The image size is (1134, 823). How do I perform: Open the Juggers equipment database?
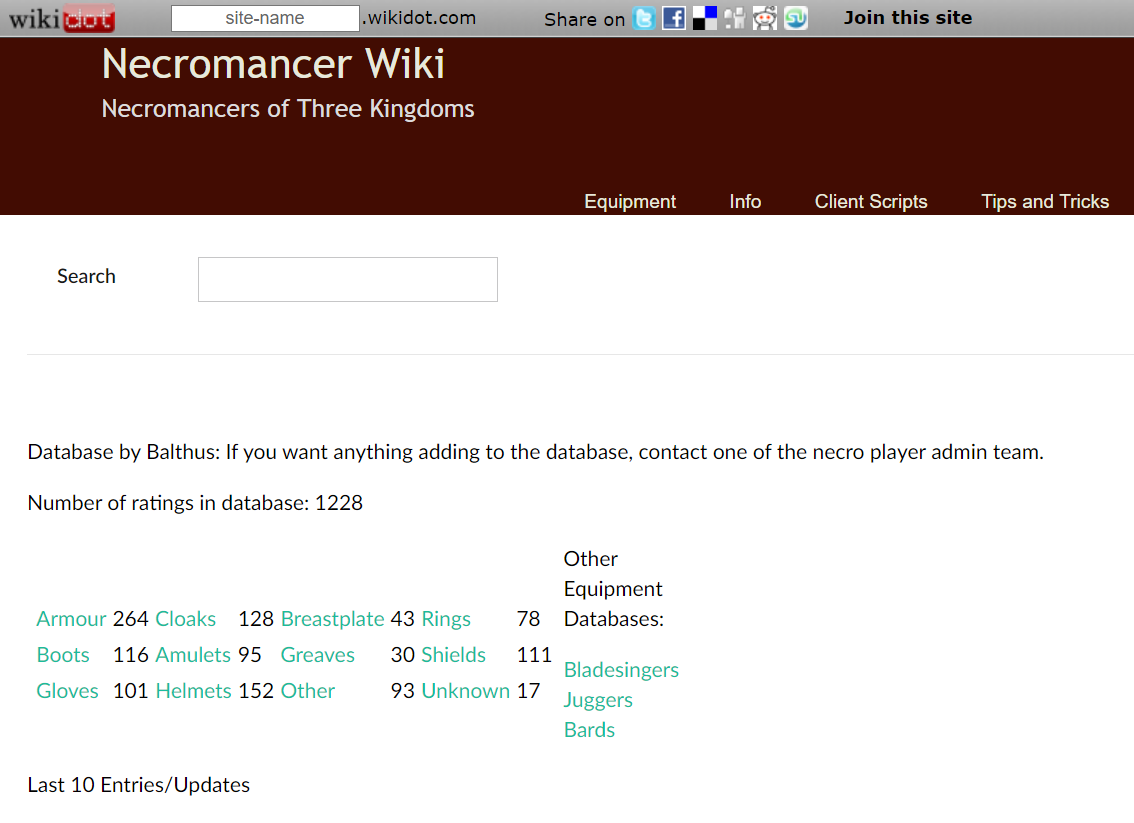(598, 700)
